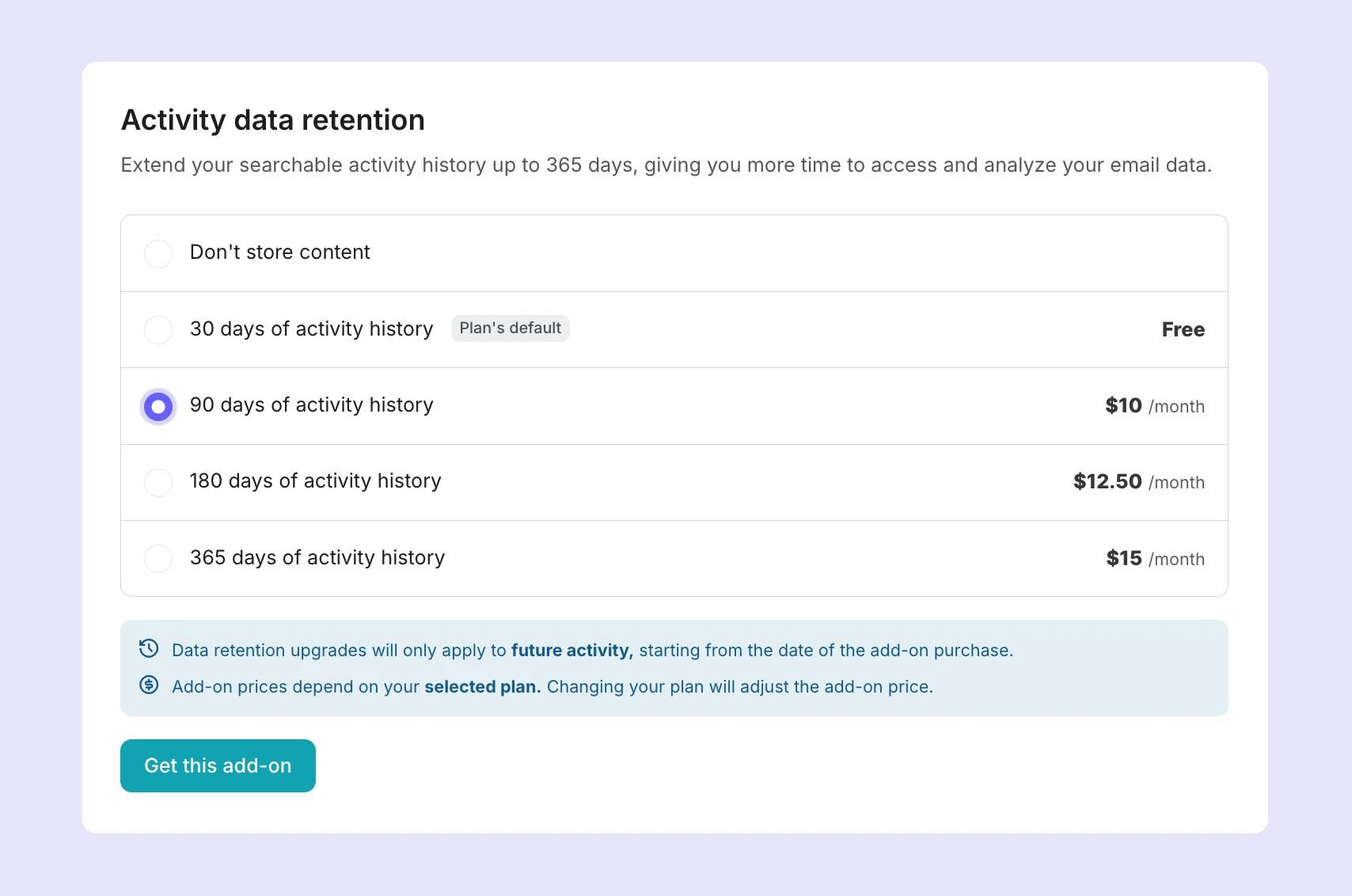The height and width of the screenshot is (896, 1352).
Task: Click the "$10 /month" price text
Action: pyautogui.click(x=1154, y=405)
